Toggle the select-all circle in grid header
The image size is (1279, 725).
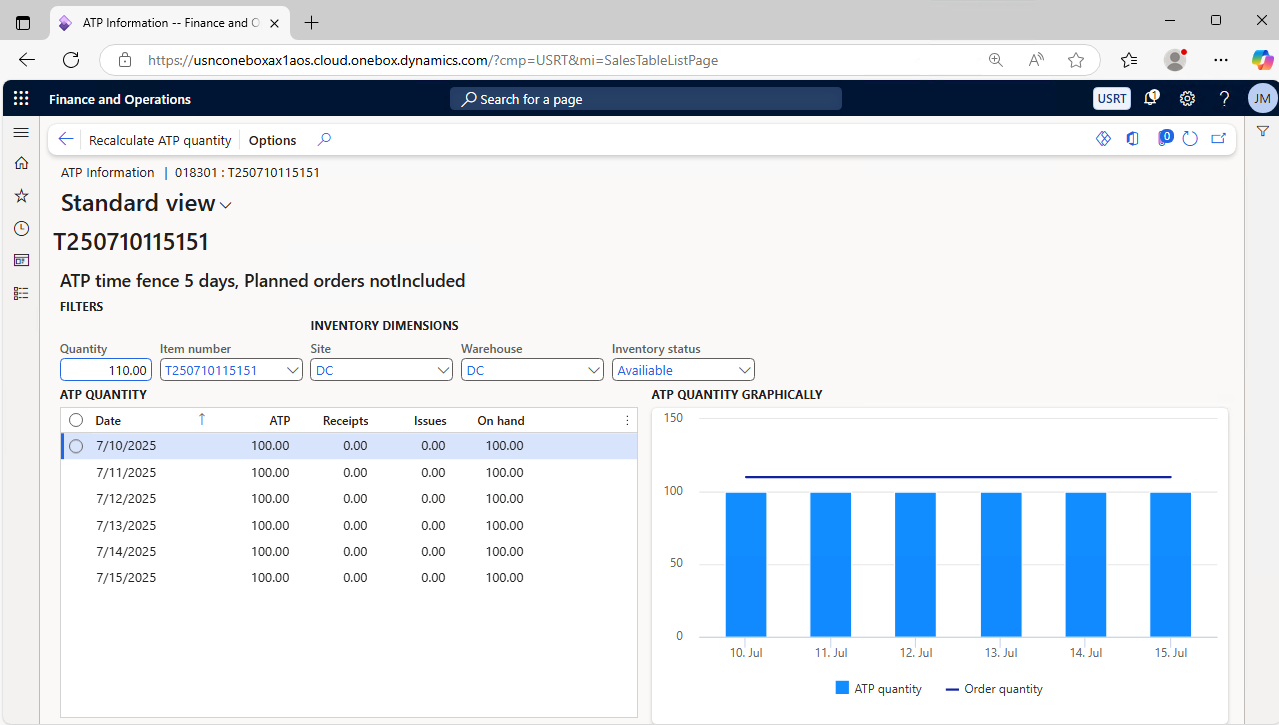point(76,420)
